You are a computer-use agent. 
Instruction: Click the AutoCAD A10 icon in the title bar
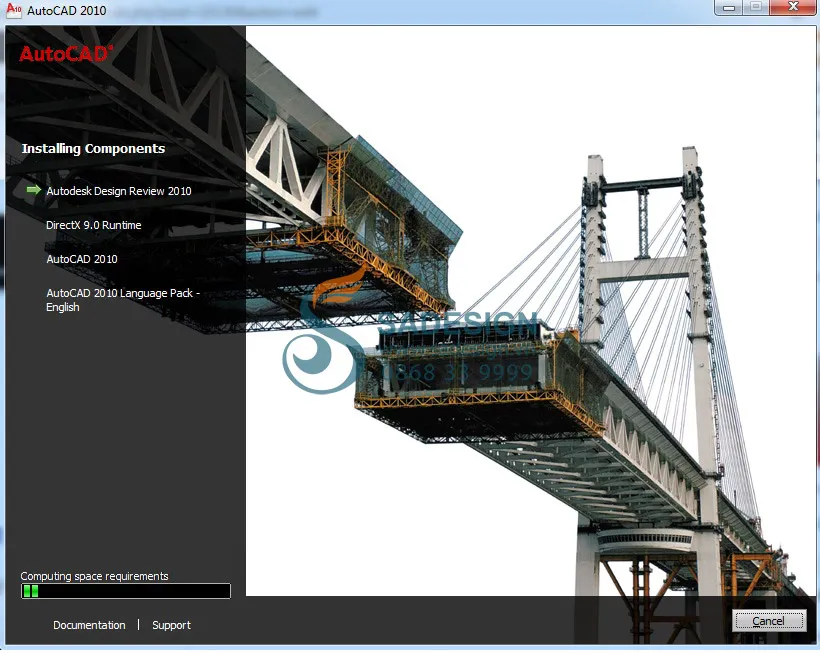13,8
